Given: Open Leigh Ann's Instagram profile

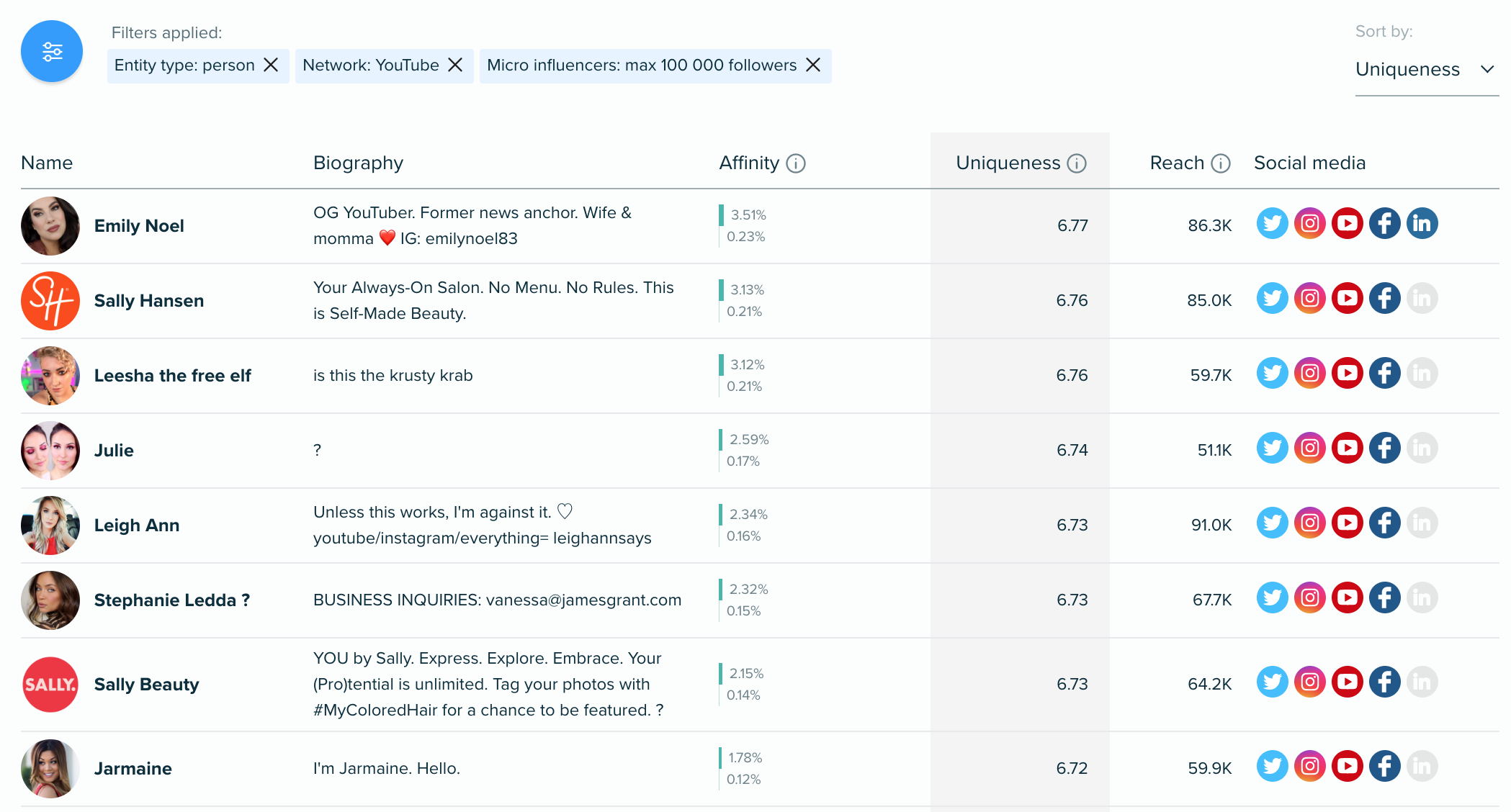Looking at the screenshot, I should [1310, 523].
